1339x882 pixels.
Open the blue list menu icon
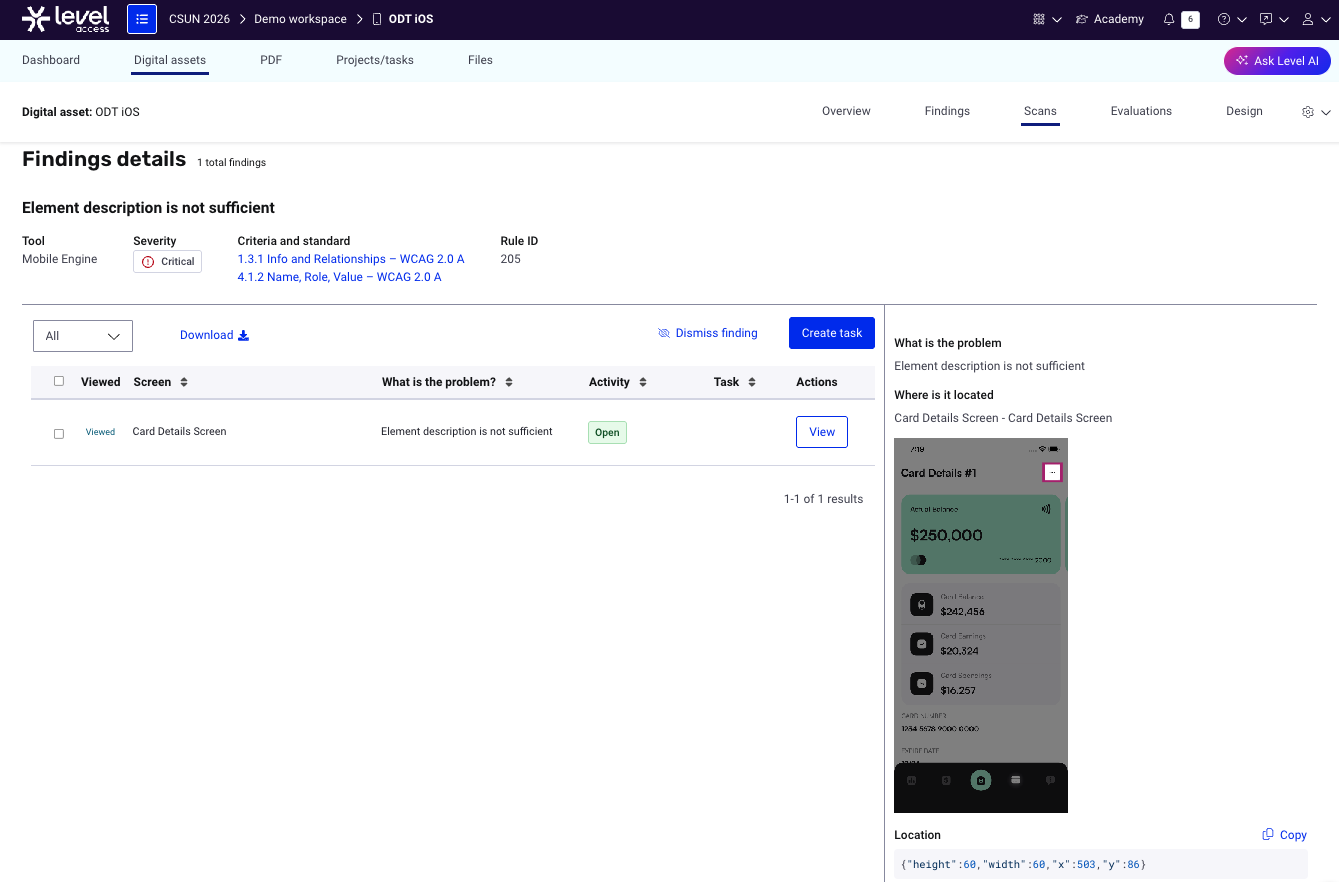coord(142,19)
